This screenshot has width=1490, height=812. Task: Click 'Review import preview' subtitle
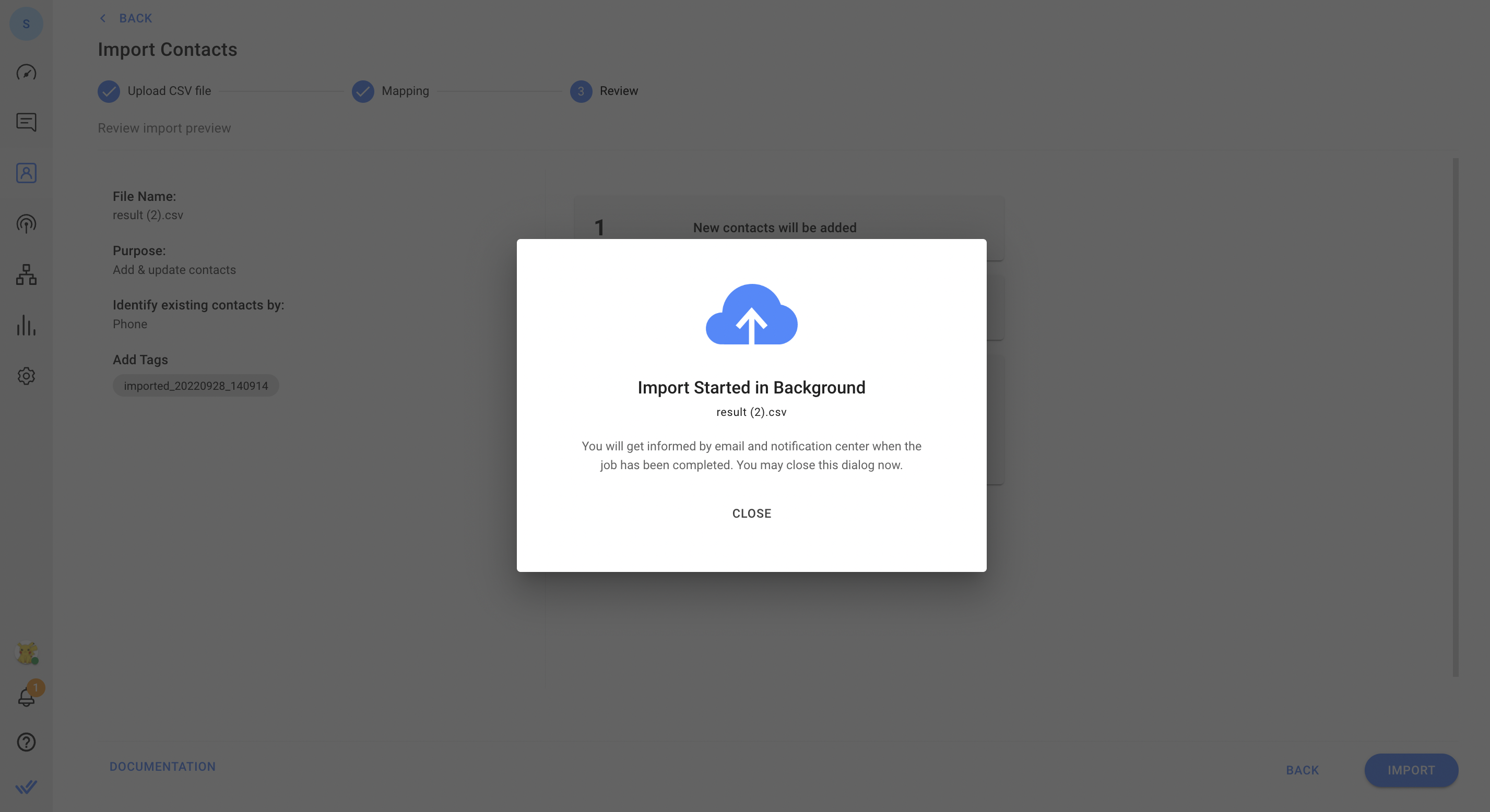click(164, 128)
